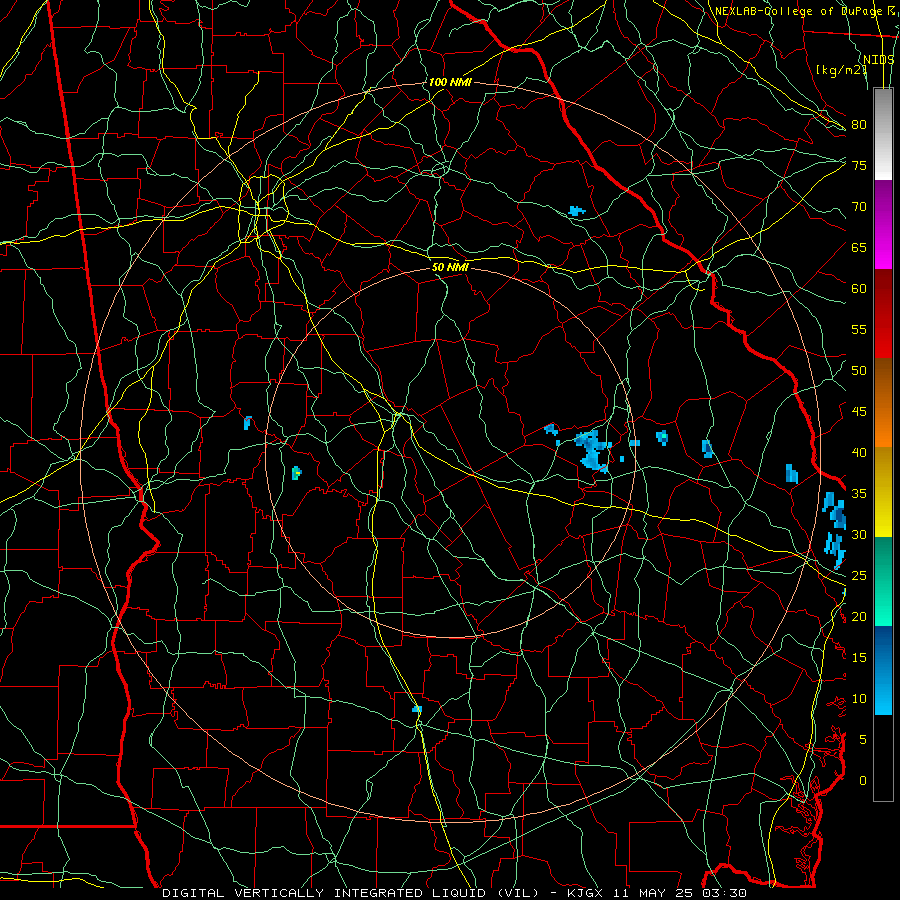Select the 0 value on the scale
This screenshot has width=900, height=900.
click(x=863, y=781)
